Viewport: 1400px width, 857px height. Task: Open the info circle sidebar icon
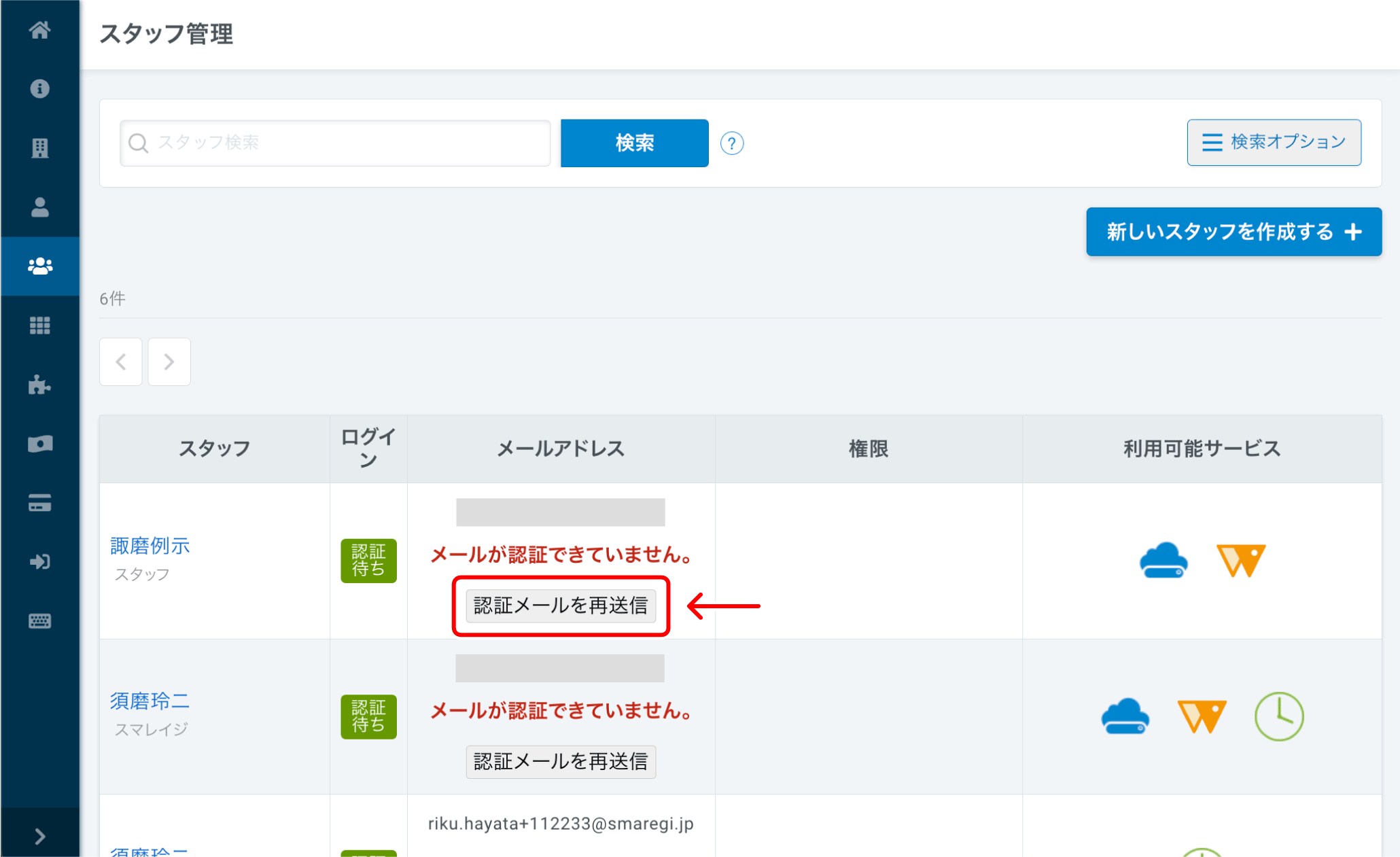(x=39, y=88)
